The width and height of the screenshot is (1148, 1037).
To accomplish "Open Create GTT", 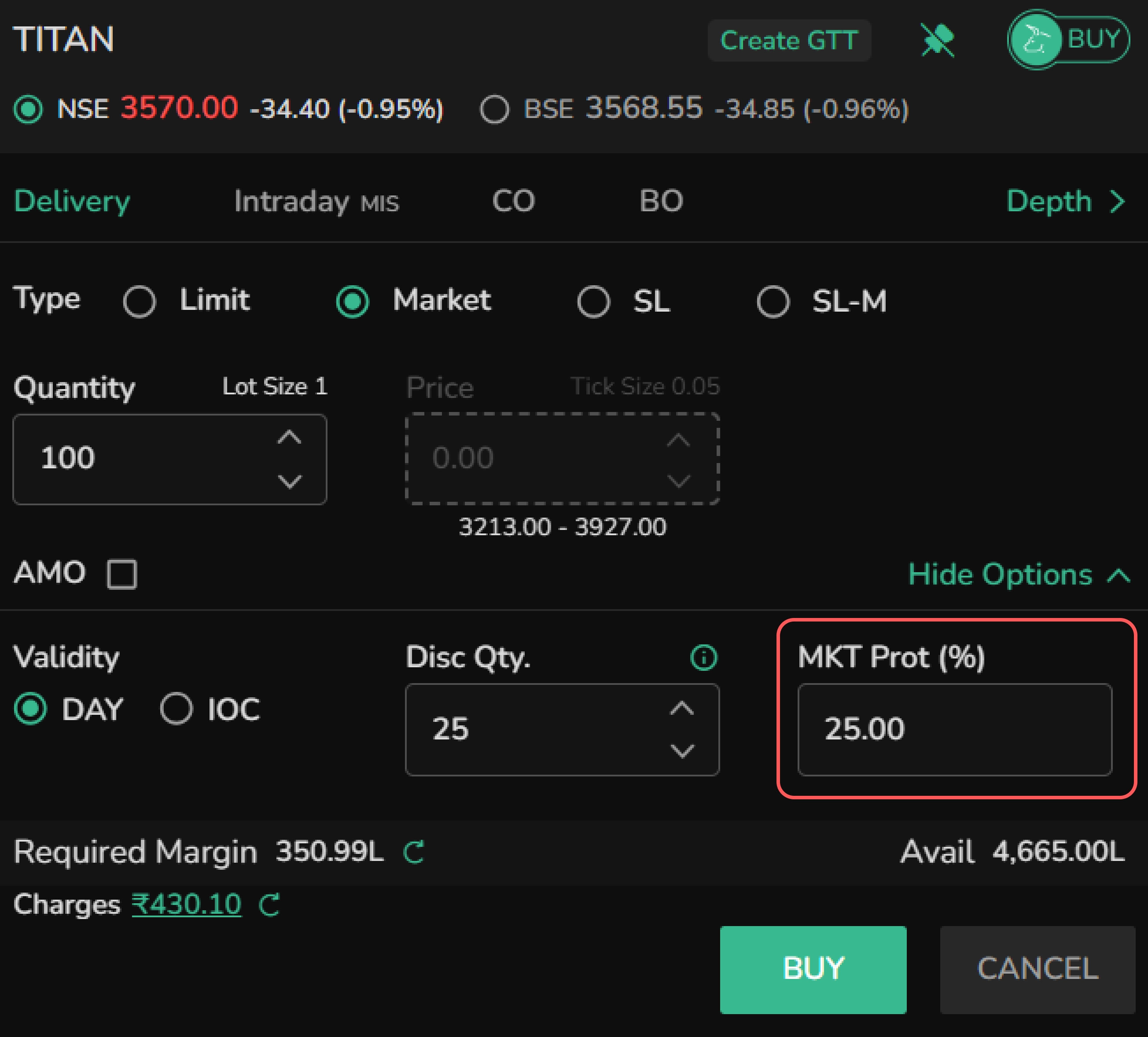I will click(x=789, y=40).
